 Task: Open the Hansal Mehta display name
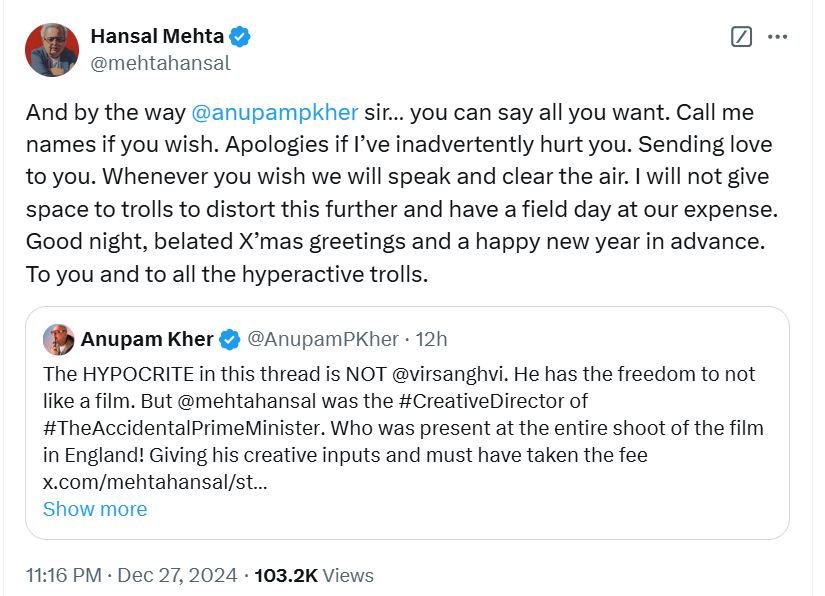(157, 36)
